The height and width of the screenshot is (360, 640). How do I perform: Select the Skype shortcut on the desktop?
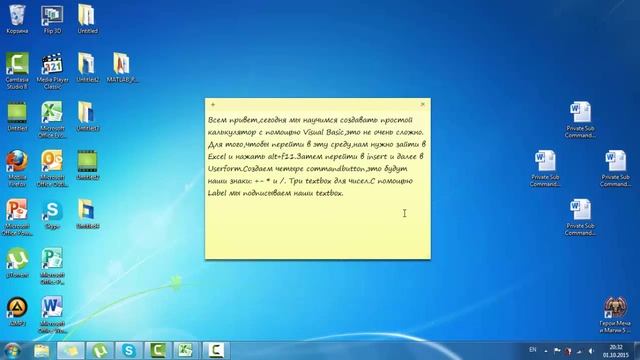pyautogui.click(x=52, y=214)
